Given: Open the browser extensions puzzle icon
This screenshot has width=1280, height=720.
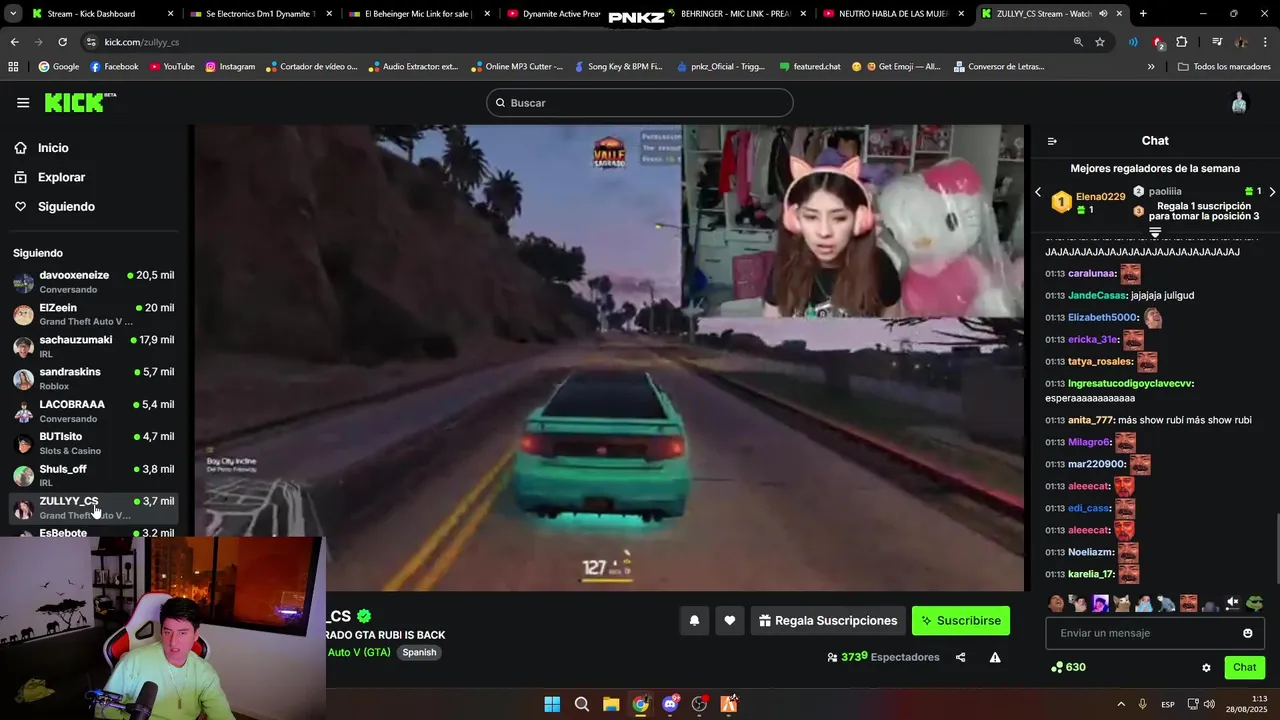Looking at the screenshot, I should (x=1182, y=42).
